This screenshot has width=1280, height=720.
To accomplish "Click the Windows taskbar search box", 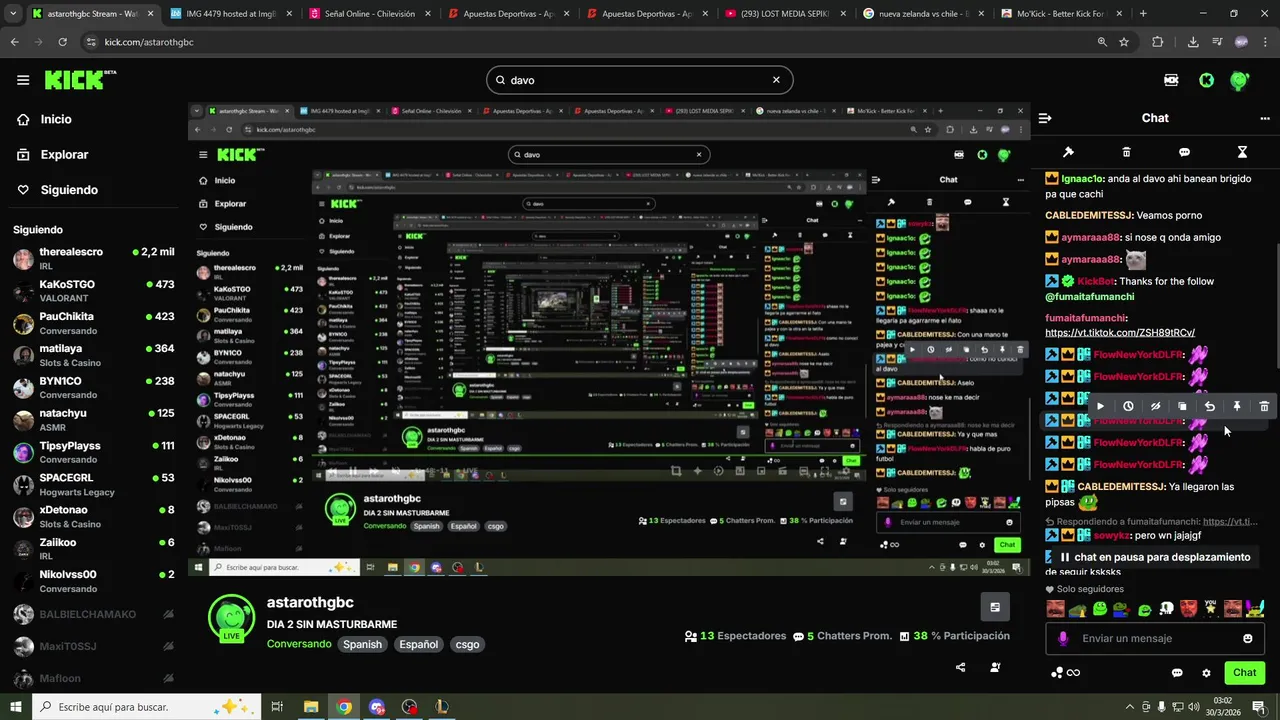I will pos(147,707).
